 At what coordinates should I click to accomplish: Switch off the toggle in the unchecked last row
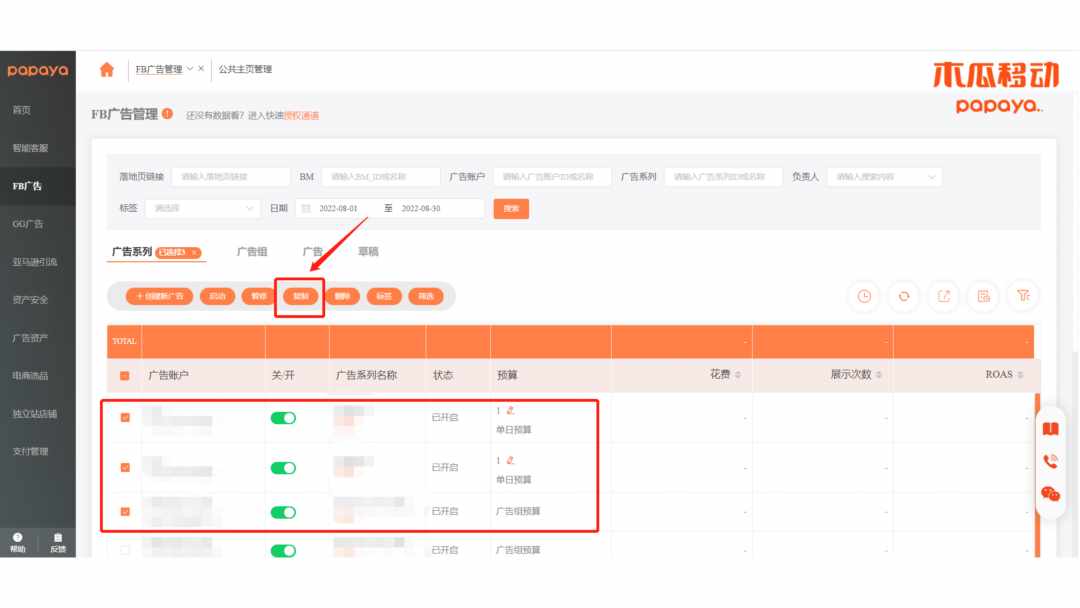[283, 551]
